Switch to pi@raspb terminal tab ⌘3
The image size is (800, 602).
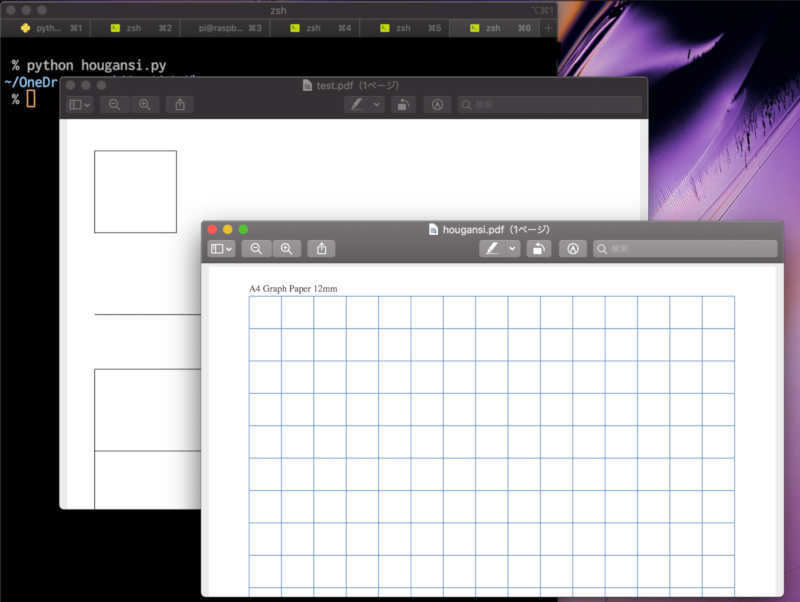[x=226, y=28]
